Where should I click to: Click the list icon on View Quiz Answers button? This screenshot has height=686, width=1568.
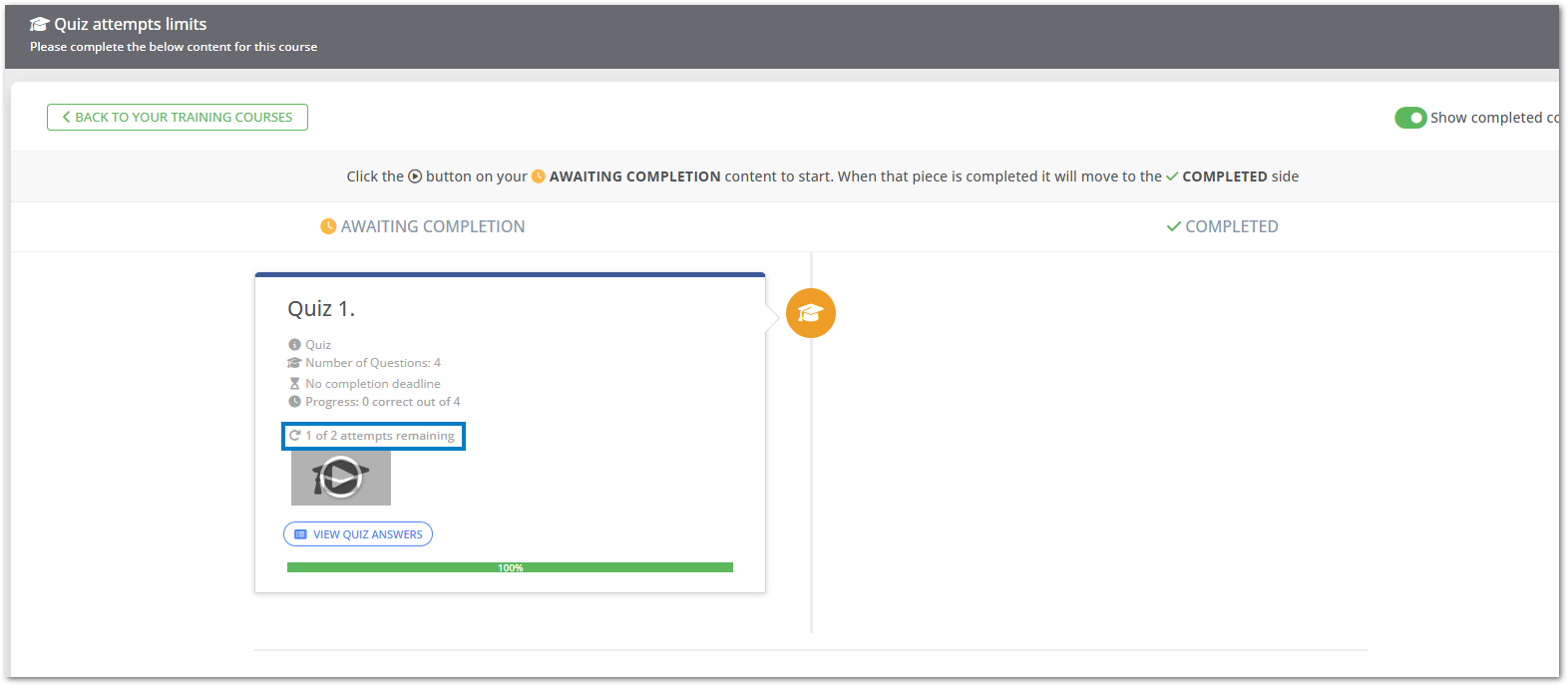coord(300,534)
